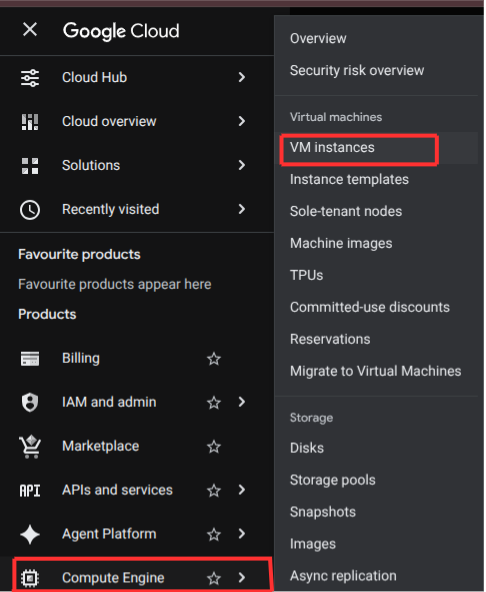Expand the Agent Platform chevron
This screenshot has width=486, height=592.
(242, 534)
